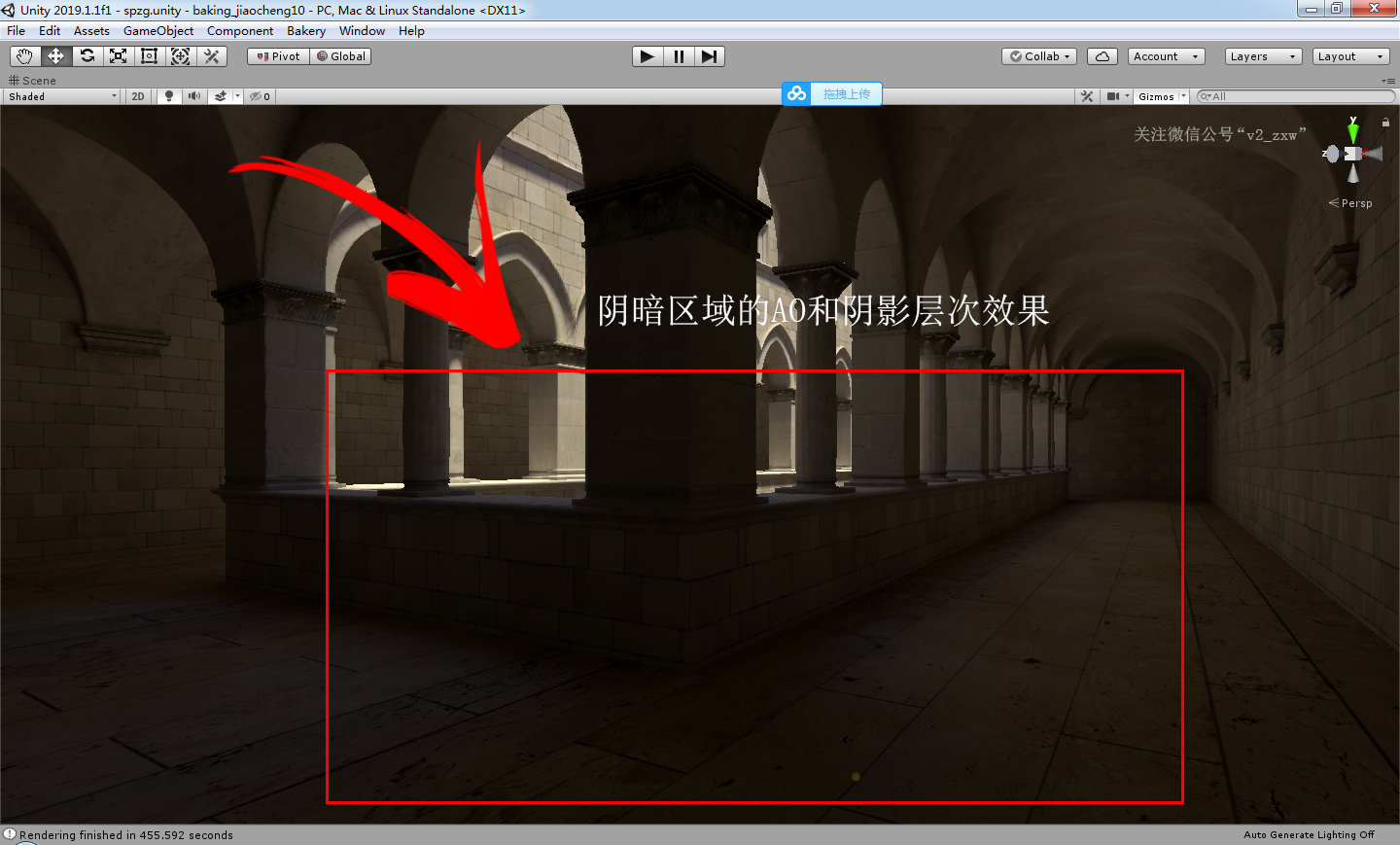This screenshot has height=845, width=1400.
Task: Open the File menu
Action: coord(16,31)
